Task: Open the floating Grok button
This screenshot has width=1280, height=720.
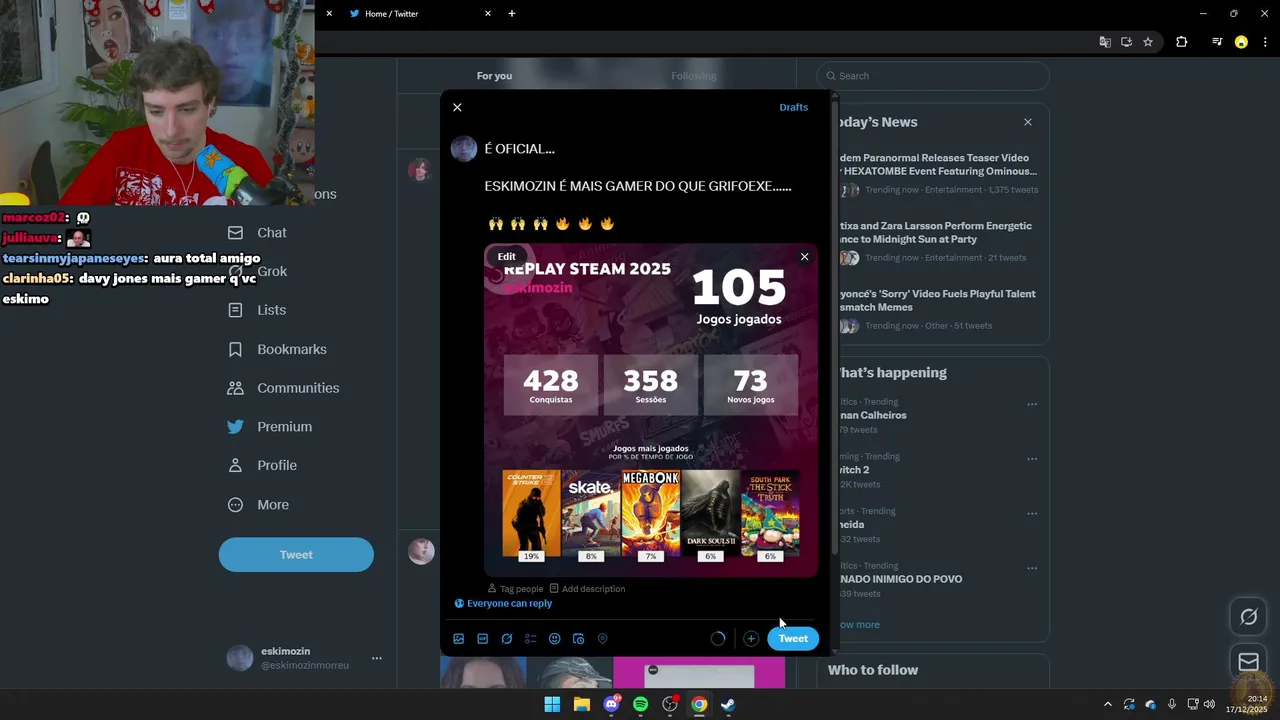Action: pyautogui.click(x=1248, y=617)
